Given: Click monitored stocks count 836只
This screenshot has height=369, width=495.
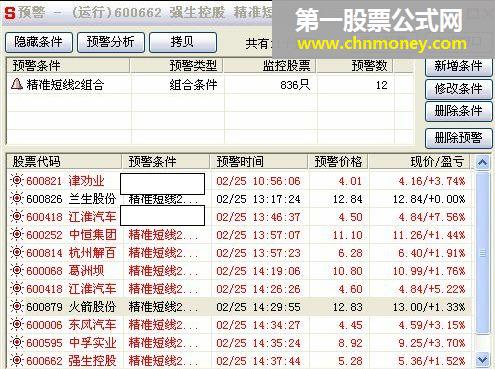Looking at the screenshot, I should tap(295, 85).
